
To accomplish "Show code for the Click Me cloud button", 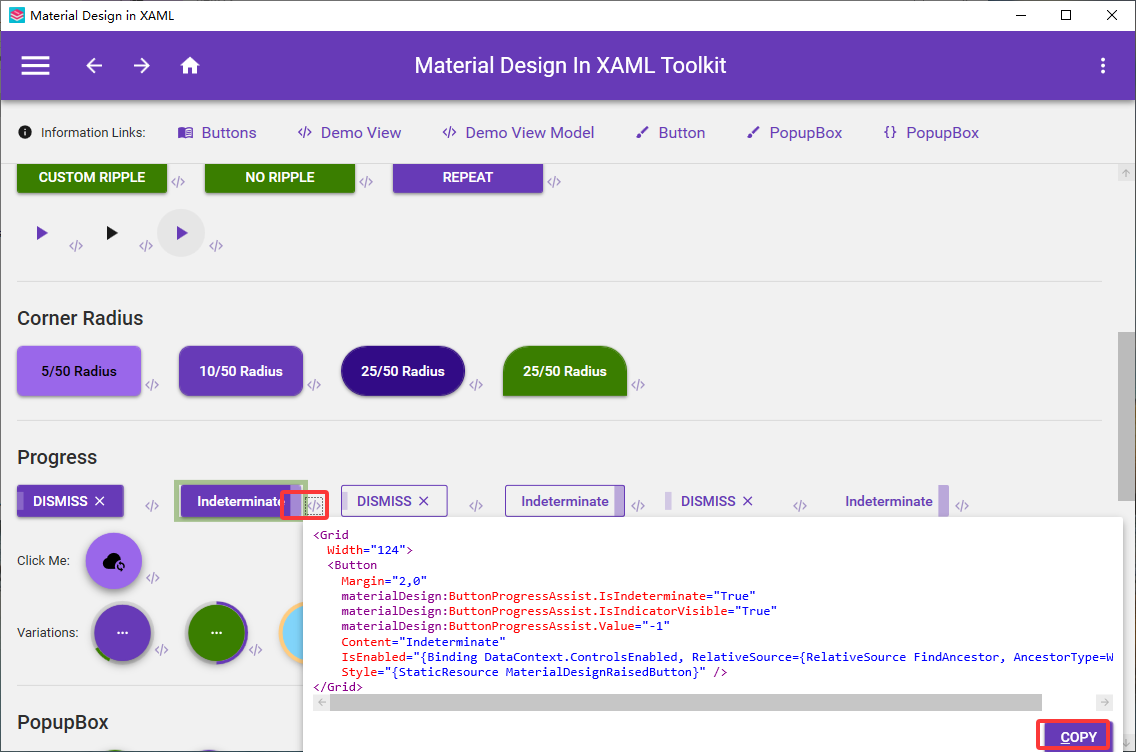I will point(153,578).
